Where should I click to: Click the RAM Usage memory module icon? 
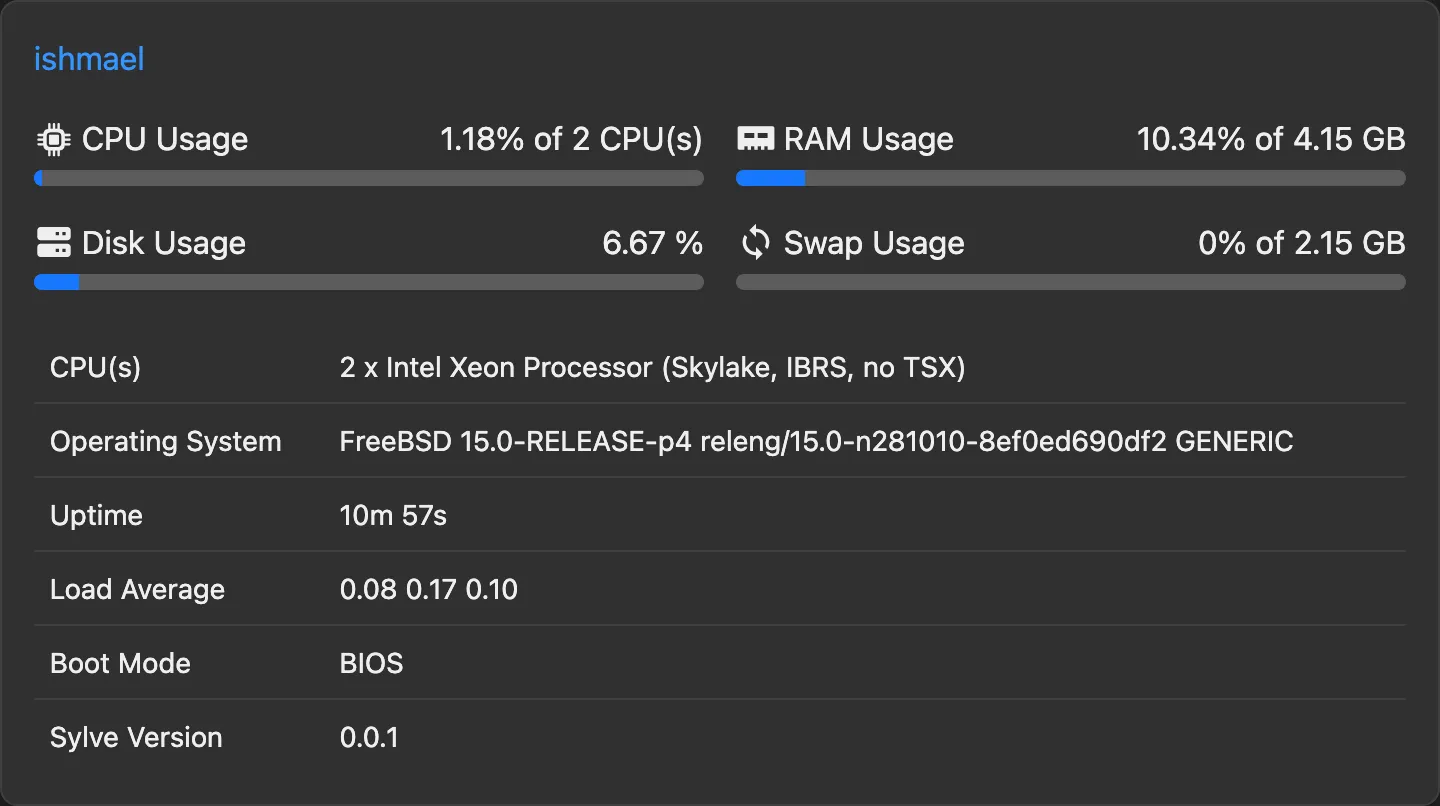(754, 139)
